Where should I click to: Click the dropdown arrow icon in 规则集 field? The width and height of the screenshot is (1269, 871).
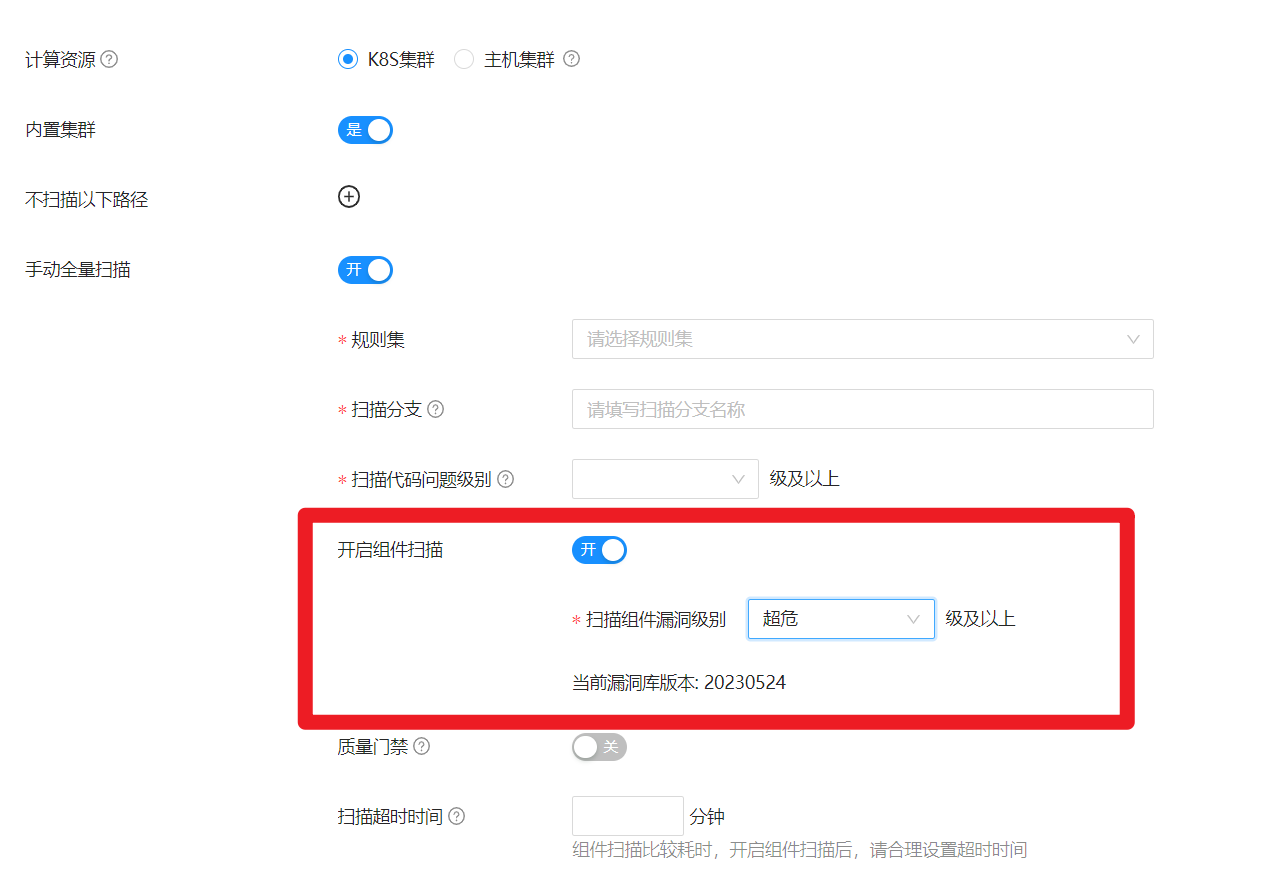click(x=1133, y=339)
